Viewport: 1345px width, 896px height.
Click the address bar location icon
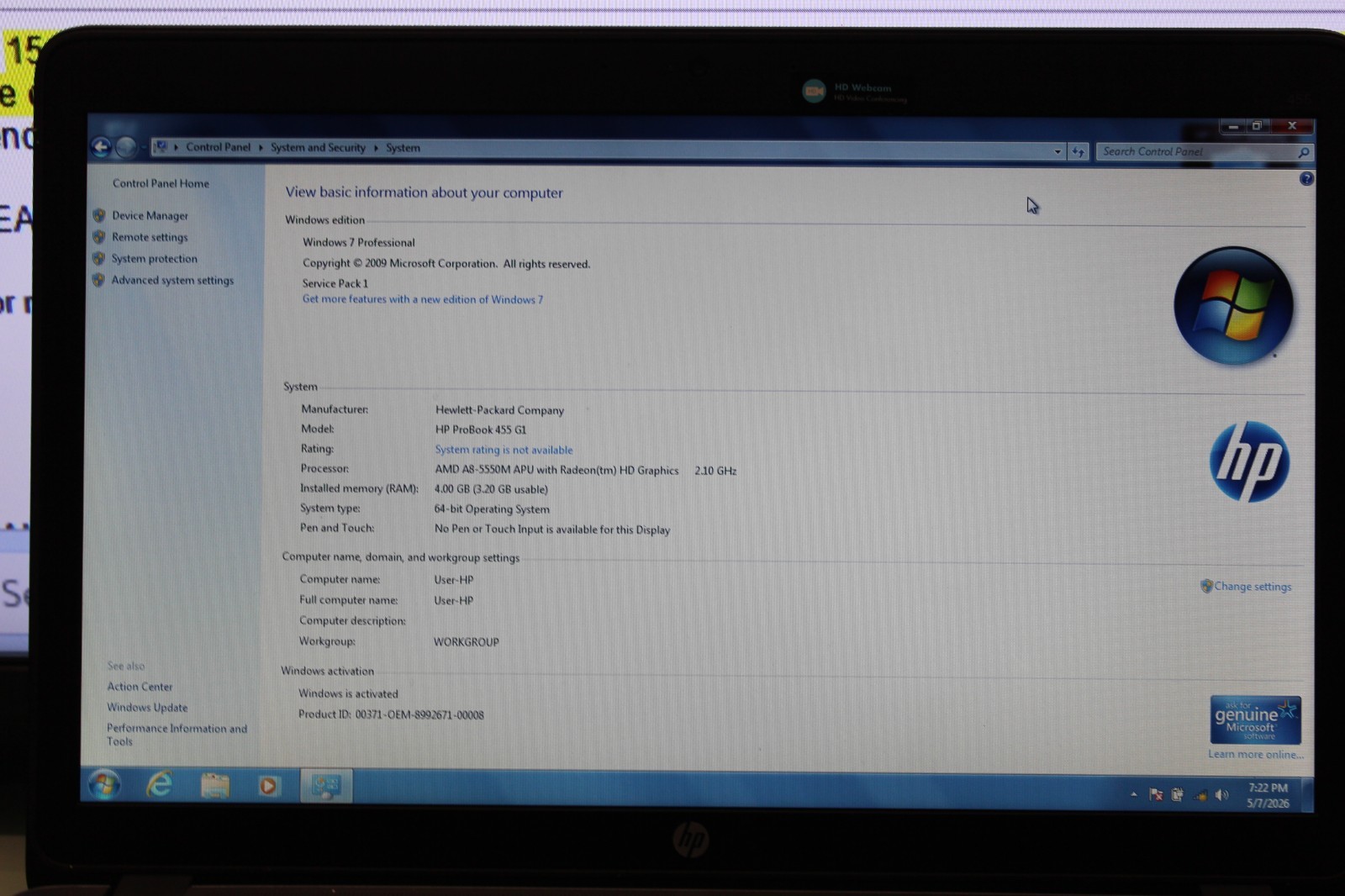point(161,147)
